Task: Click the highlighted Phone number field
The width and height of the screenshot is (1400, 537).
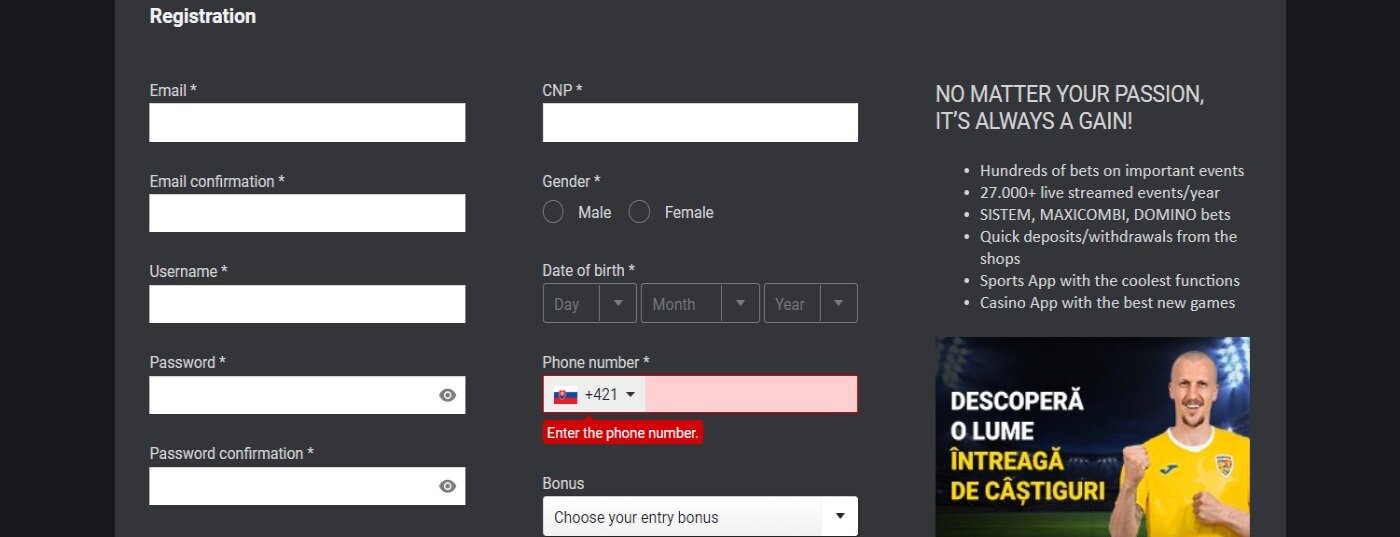Action: pyautogui.click(x=750, y=395)
